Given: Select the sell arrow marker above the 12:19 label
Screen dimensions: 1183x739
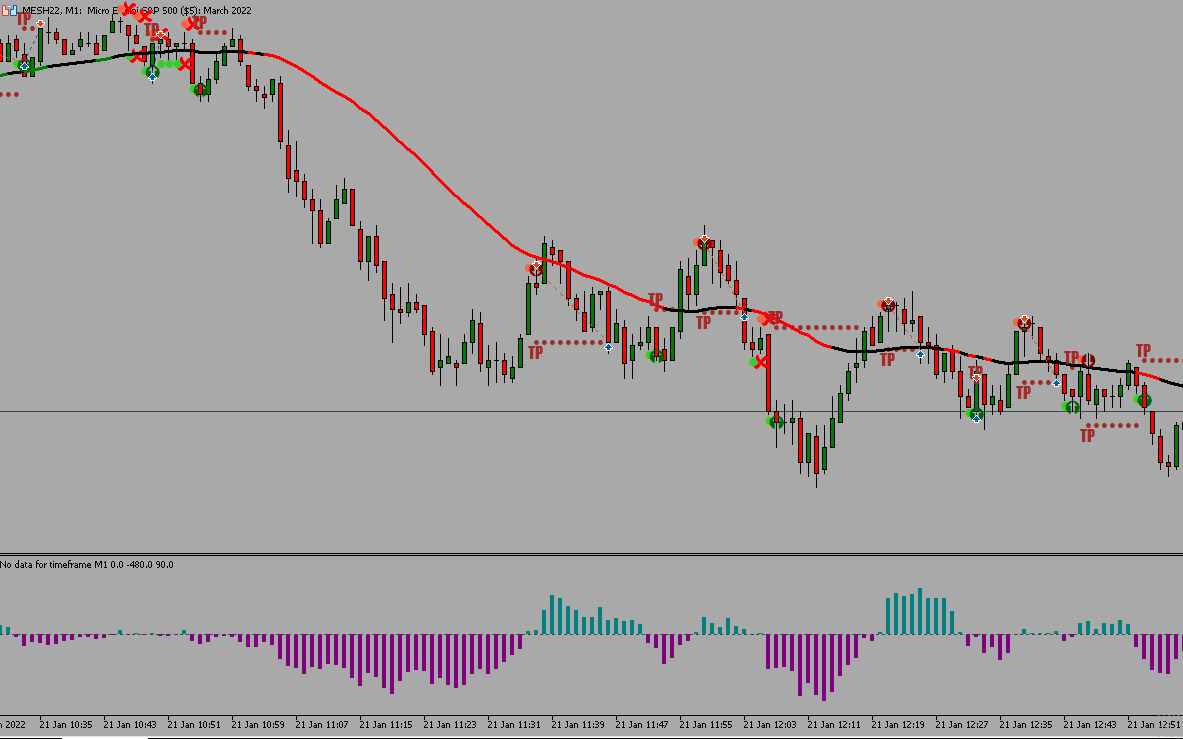Looking at the screenshot, I should point(889,302).
